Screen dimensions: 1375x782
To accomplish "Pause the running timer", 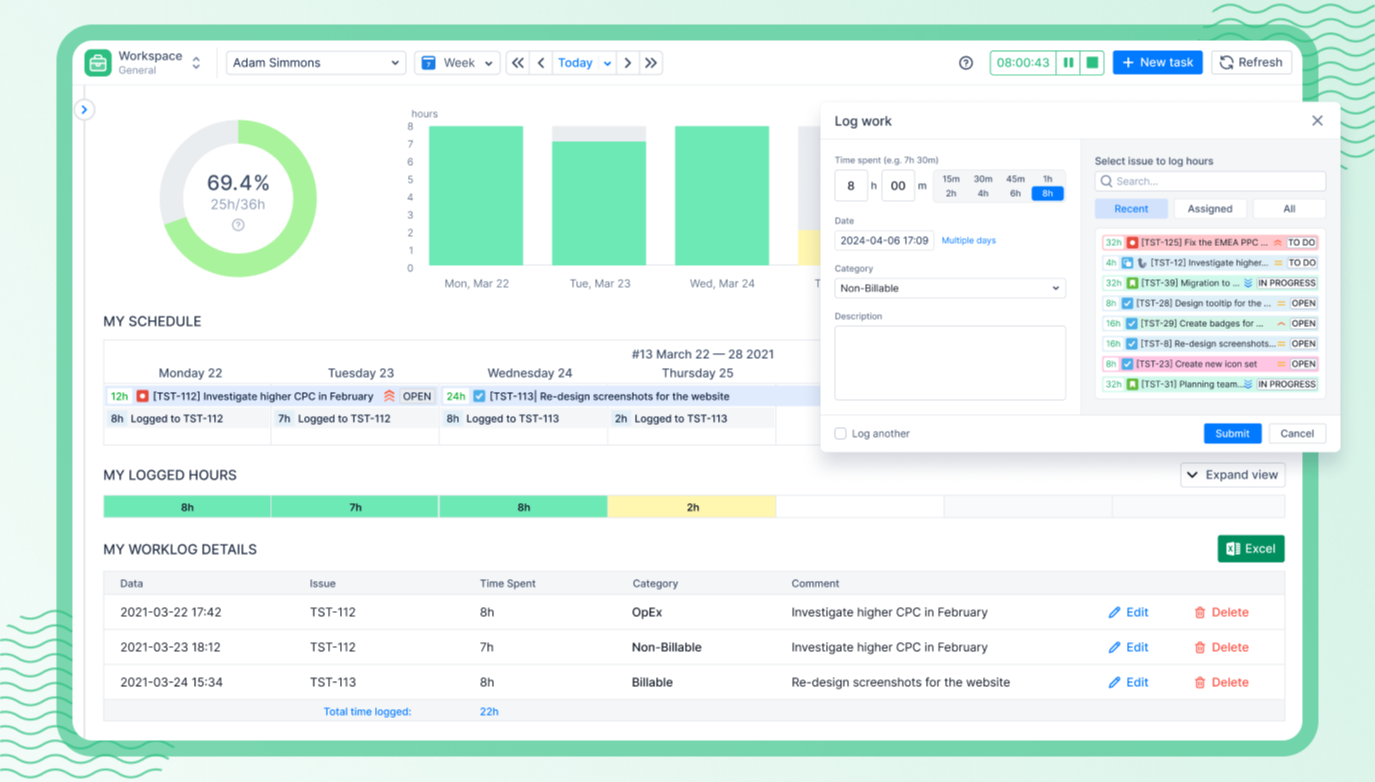I will coord(1068,63).
